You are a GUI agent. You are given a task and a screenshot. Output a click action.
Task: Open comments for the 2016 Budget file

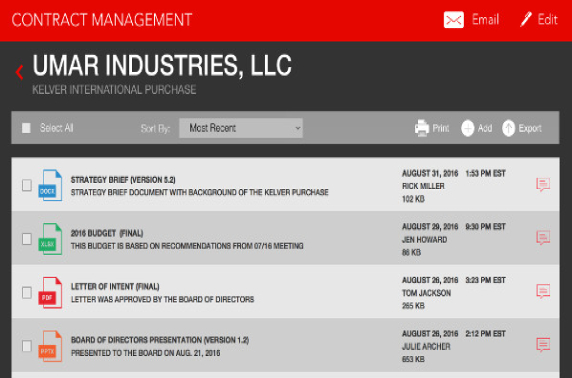click(543, 238)
